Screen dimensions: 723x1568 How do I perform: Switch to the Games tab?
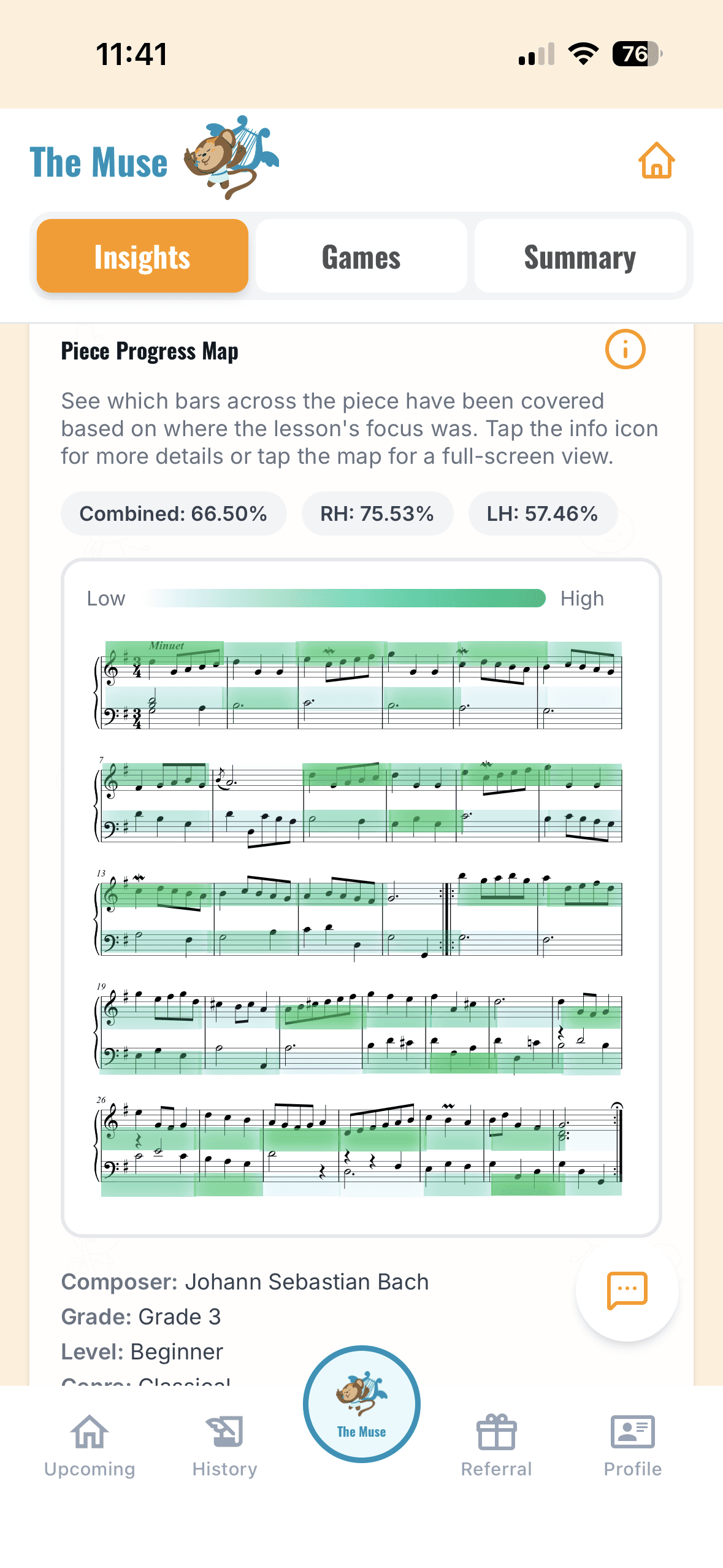tap(361, 256)
